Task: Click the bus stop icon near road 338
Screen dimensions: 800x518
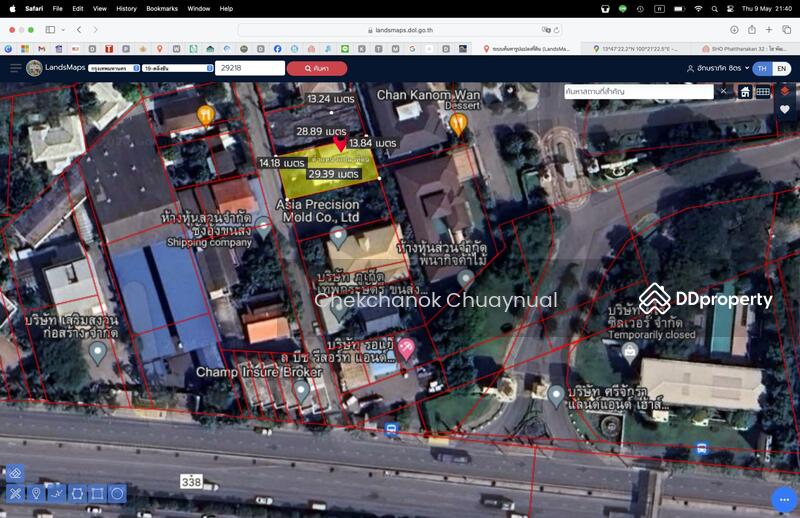Action: [x=392, y=430]
